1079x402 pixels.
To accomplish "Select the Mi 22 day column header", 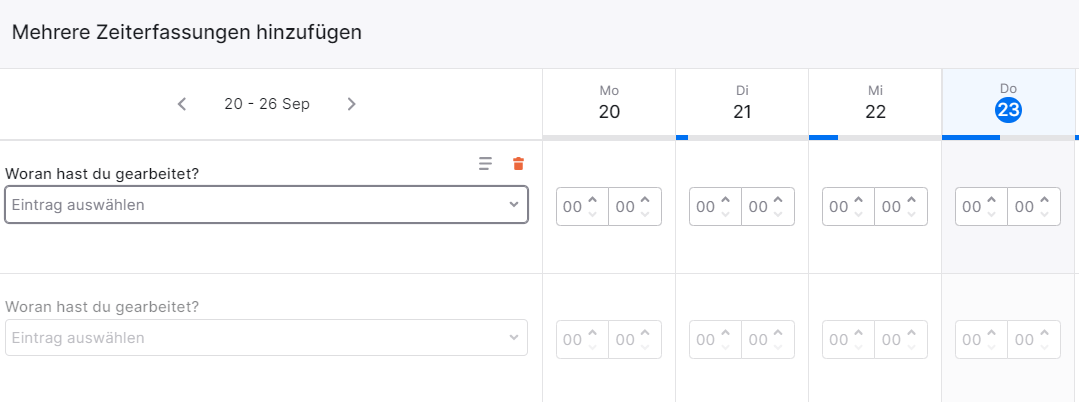I will tap(875, 103).
